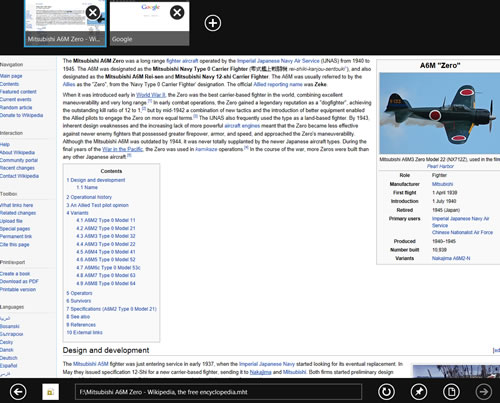The width and height of the screenshot is (500, 403).
Task: Close the Google tab
Action: click(x=177, y=13)
